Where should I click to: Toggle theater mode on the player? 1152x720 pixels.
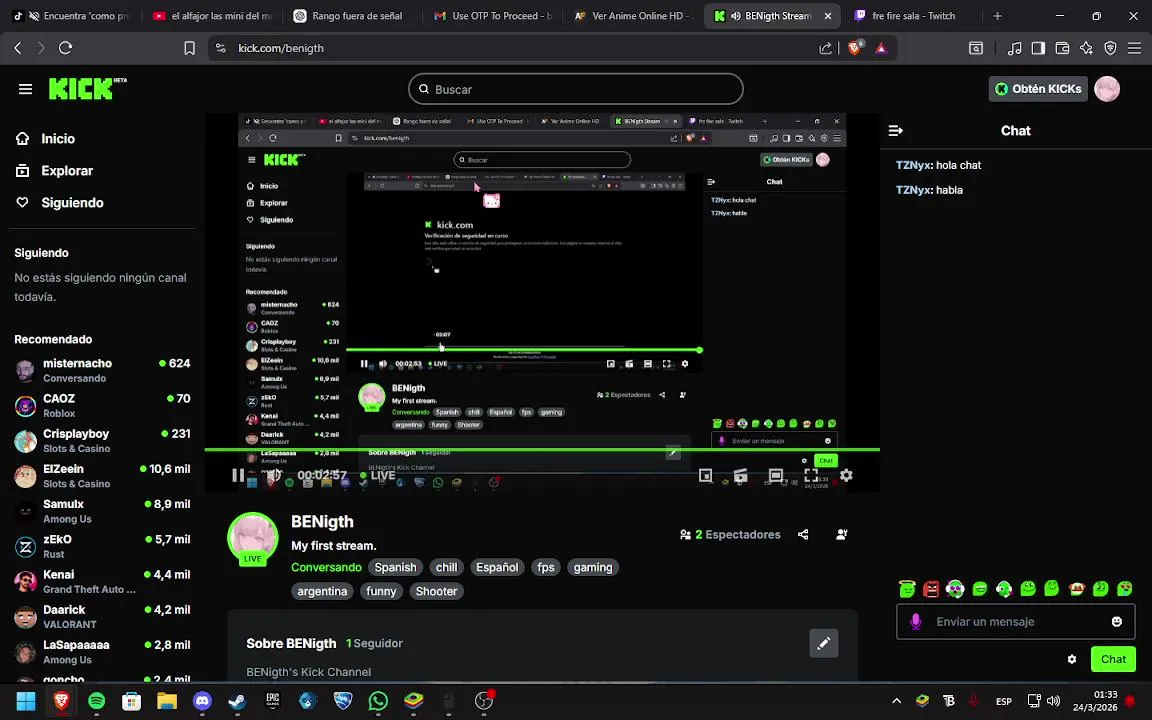[775, 475]
